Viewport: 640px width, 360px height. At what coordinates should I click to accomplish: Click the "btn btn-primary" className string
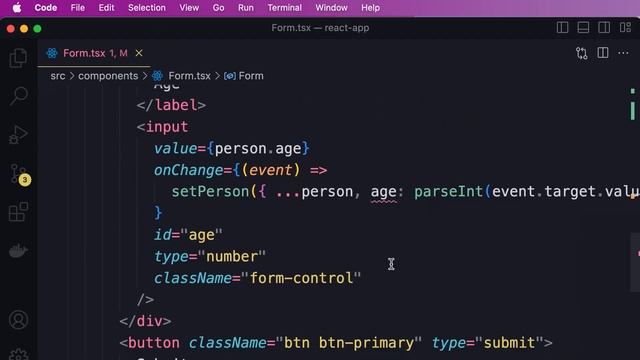(349, 343)
